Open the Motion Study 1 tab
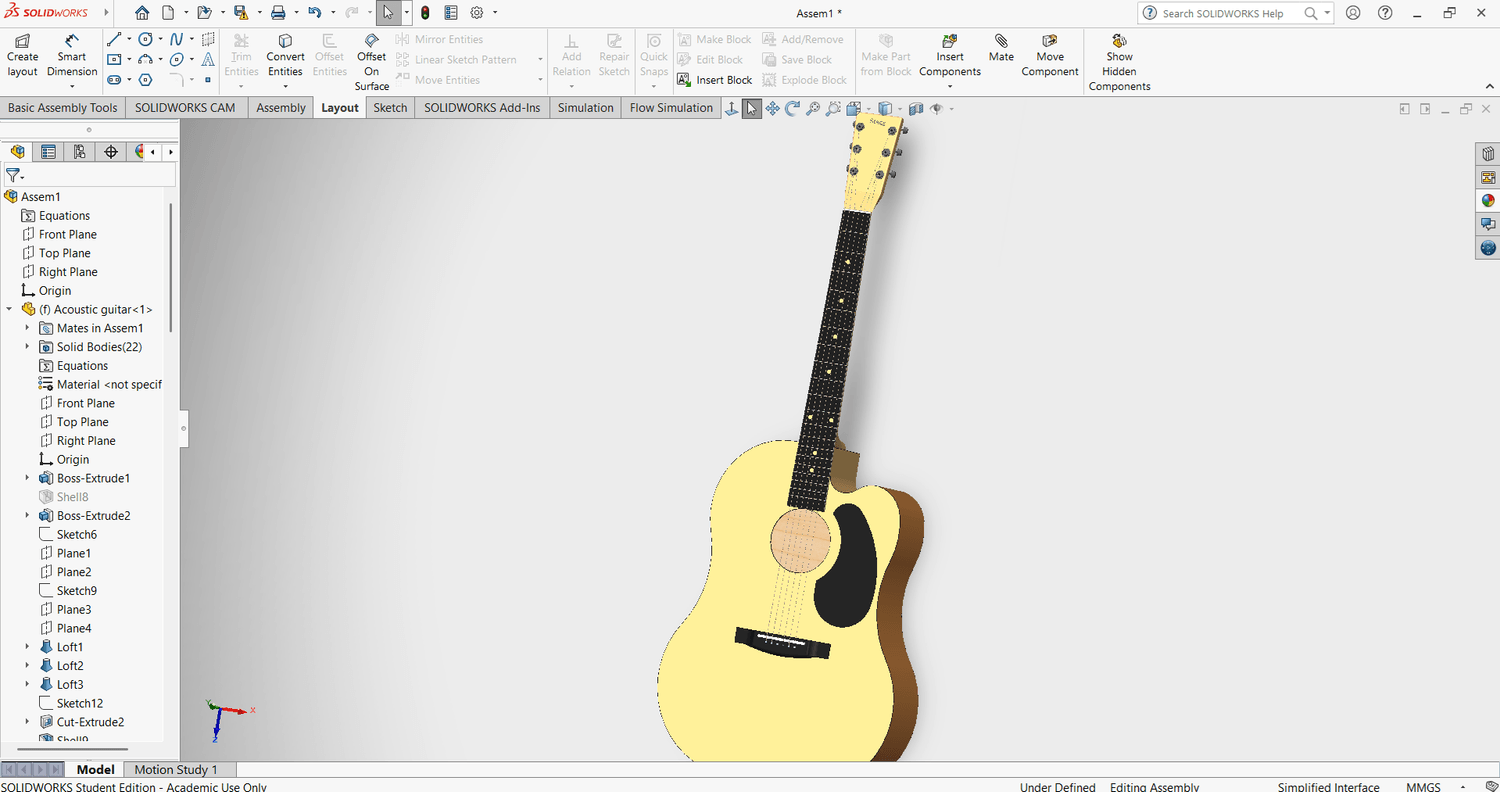1500x792 pixels. 175,769
